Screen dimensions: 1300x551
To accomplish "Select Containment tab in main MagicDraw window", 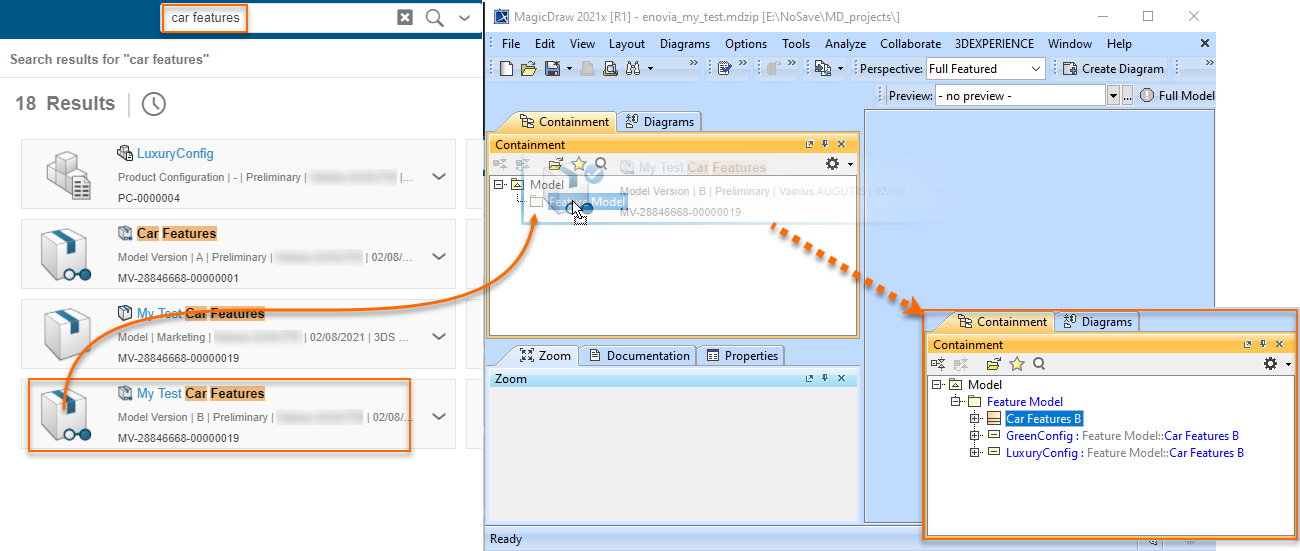I will point(564,121).
